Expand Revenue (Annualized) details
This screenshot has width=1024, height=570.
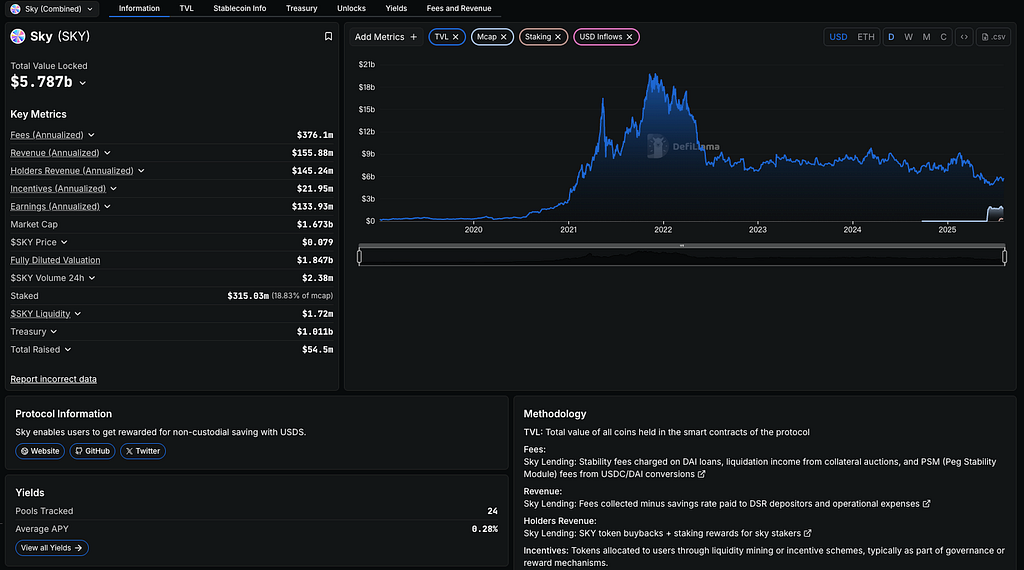[107, 153]
